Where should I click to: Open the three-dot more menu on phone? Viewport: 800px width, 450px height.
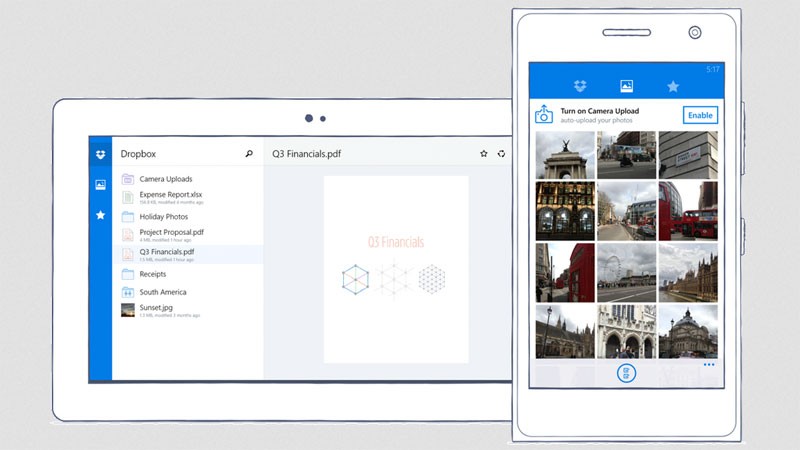pyautogui.click(x=708, y=365)
